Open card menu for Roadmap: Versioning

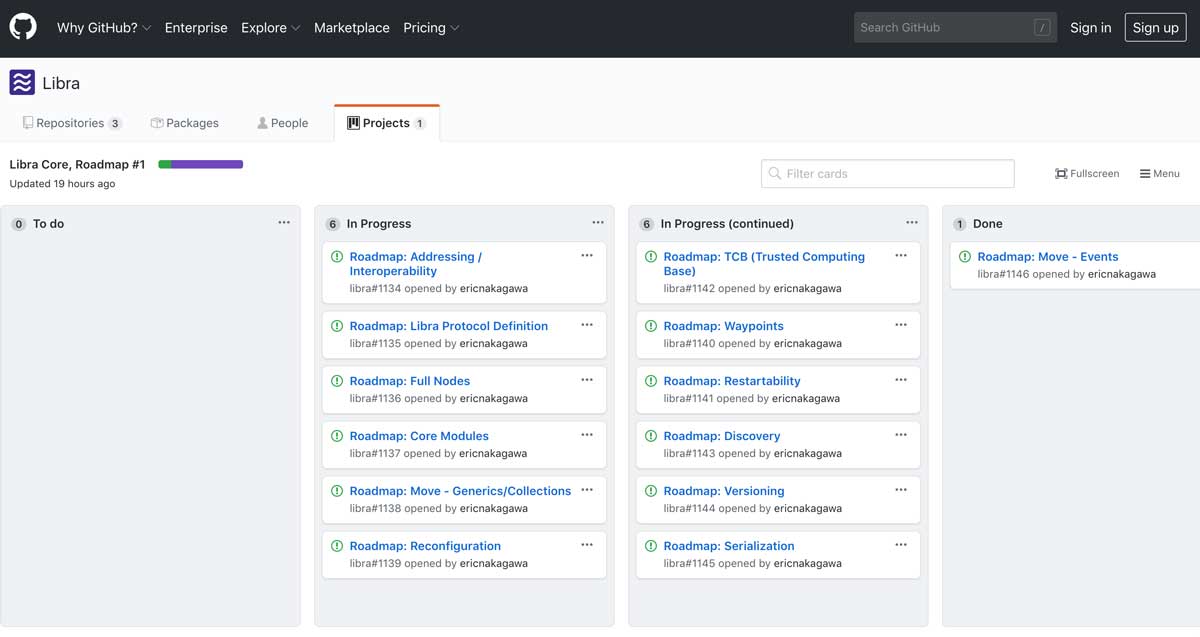point(901,490)
